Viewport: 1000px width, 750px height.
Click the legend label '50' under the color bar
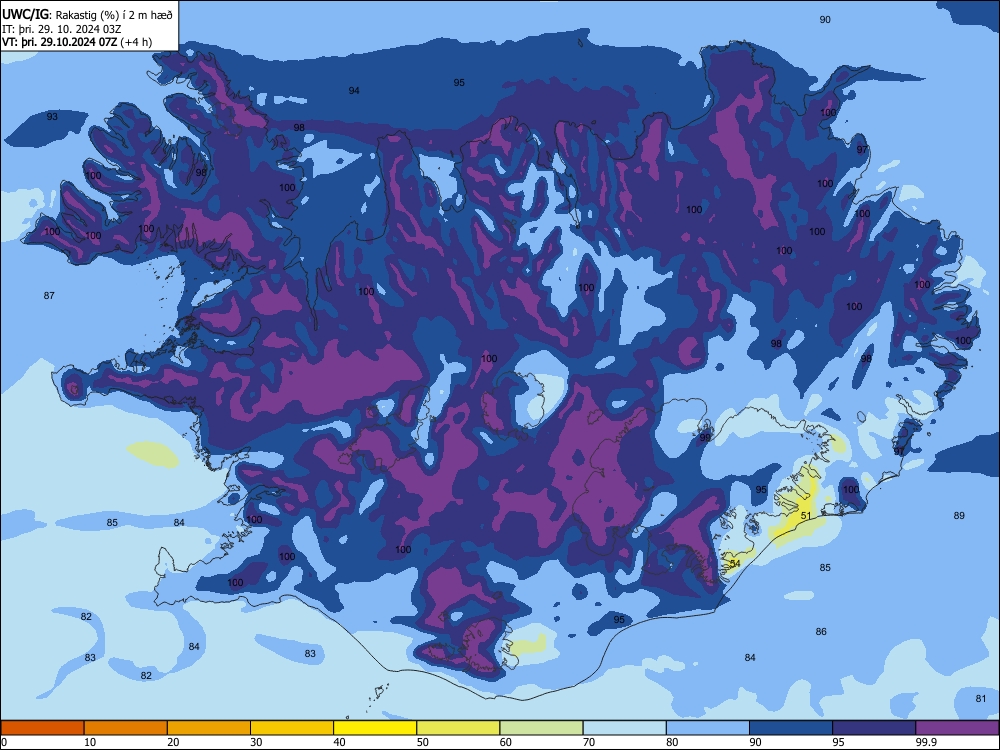coord(422,742)
